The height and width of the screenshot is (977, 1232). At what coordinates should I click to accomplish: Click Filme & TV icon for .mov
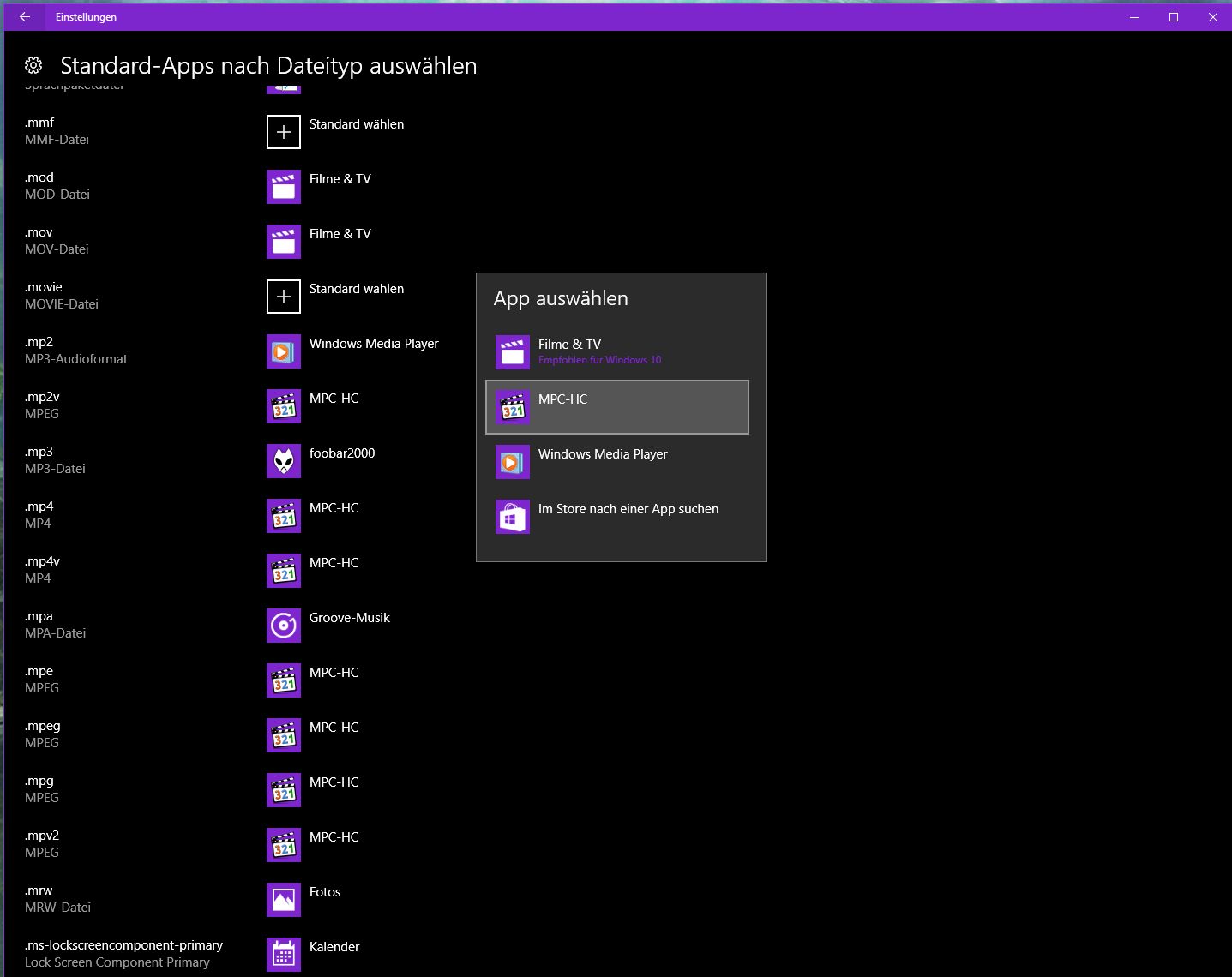[x=284, y=242]
